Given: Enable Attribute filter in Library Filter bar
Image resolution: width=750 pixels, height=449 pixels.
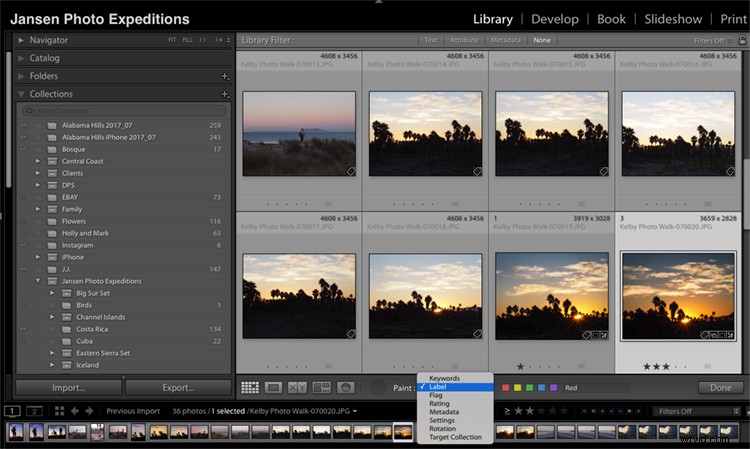Looking at the screenshot, I should coord(464,40).
